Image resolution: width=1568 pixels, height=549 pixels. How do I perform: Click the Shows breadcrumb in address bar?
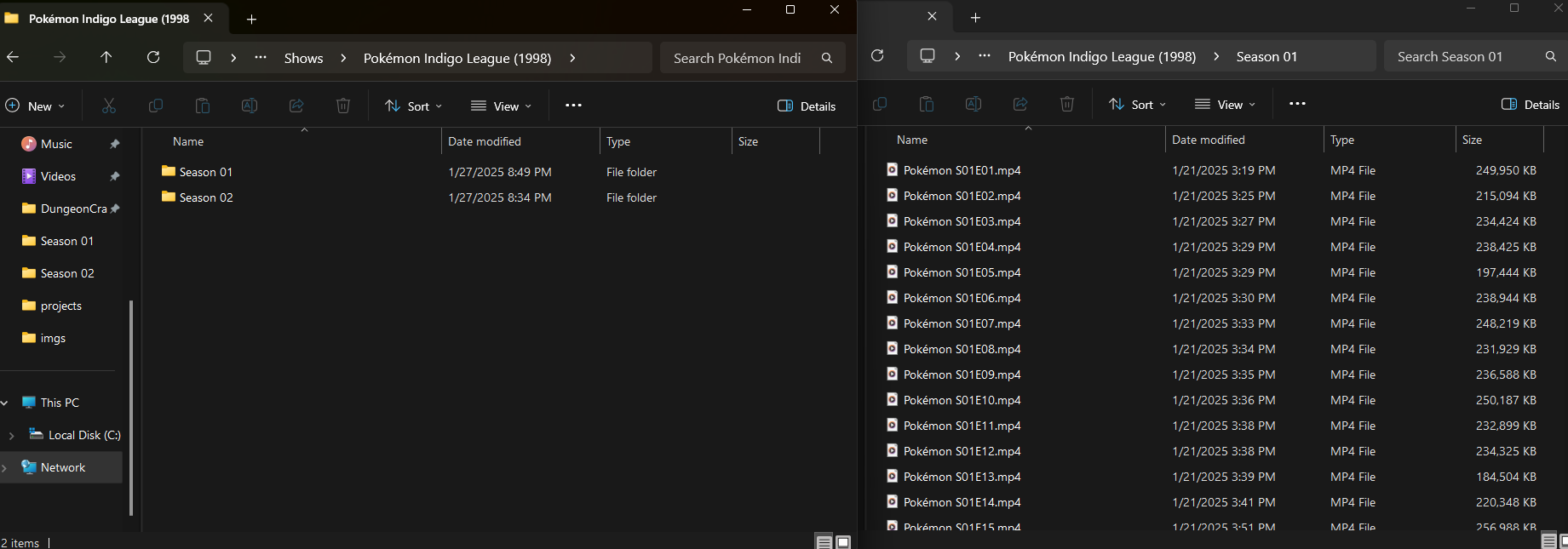303,58
